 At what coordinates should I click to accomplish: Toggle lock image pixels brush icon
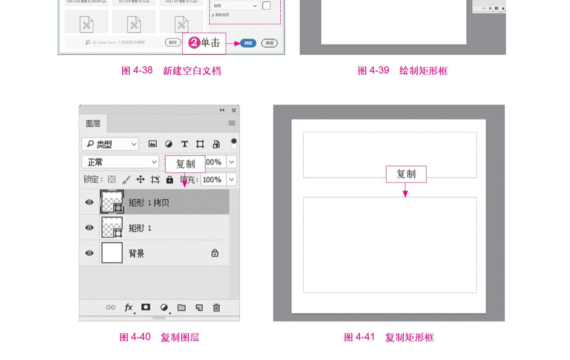(126, 179)
